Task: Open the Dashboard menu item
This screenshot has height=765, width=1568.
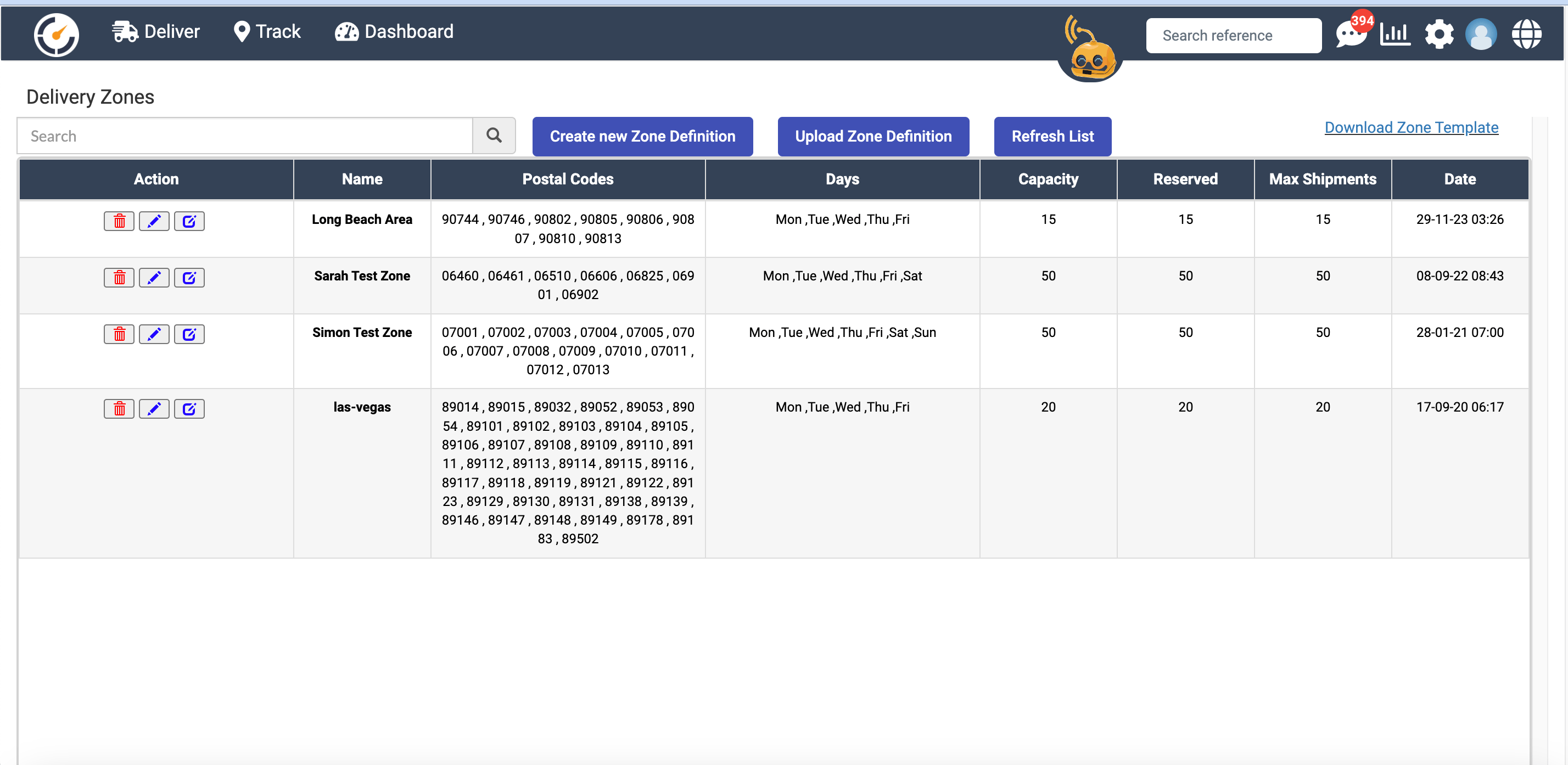Action: click(394, 32)
